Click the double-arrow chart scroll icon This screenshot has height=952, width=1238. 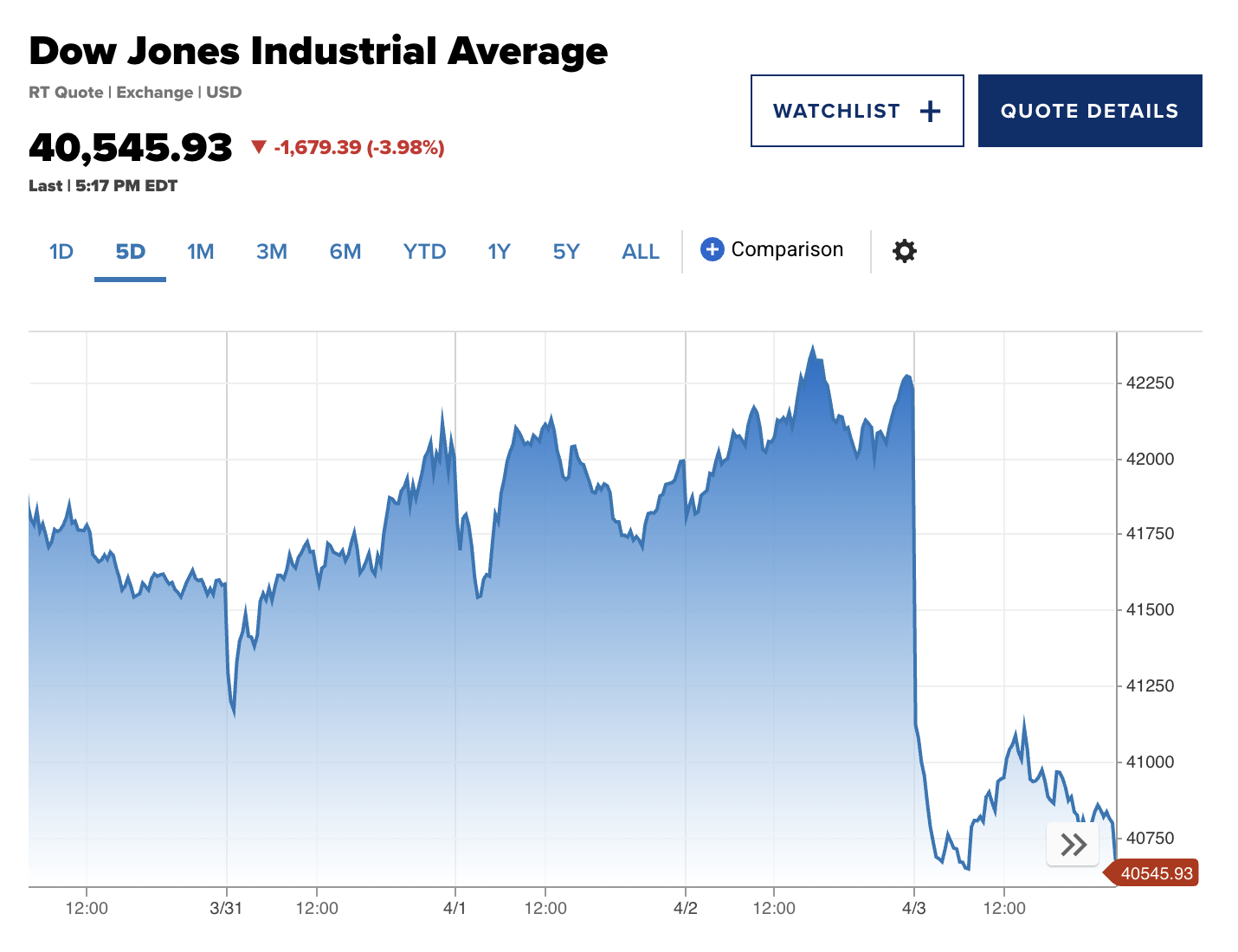tap(1073, 844)
